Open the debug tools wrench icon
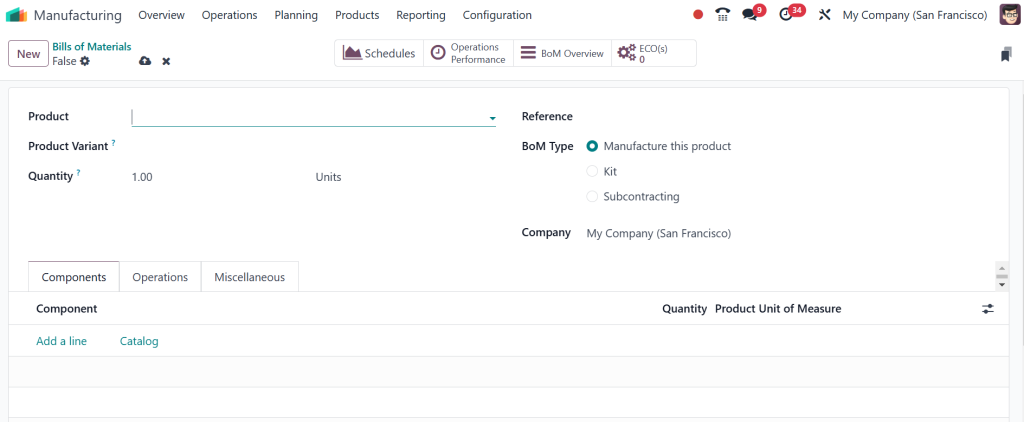 tap(824, 14)
